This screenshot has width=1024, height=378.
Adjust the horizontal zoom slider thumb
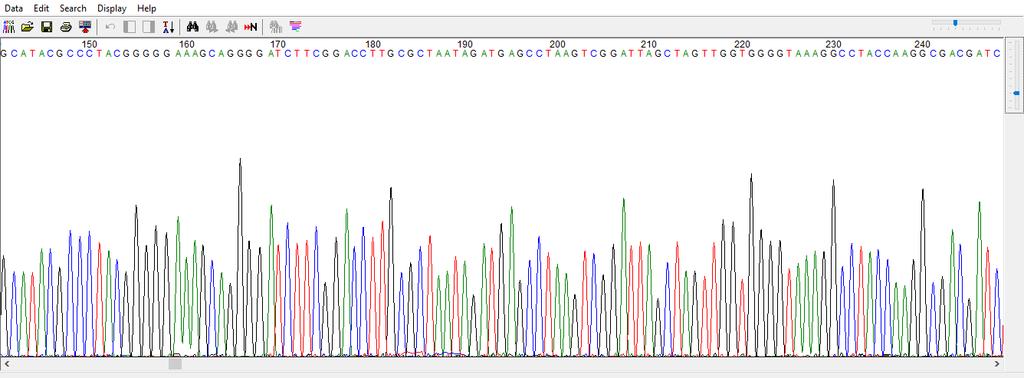tap(955, 23)
